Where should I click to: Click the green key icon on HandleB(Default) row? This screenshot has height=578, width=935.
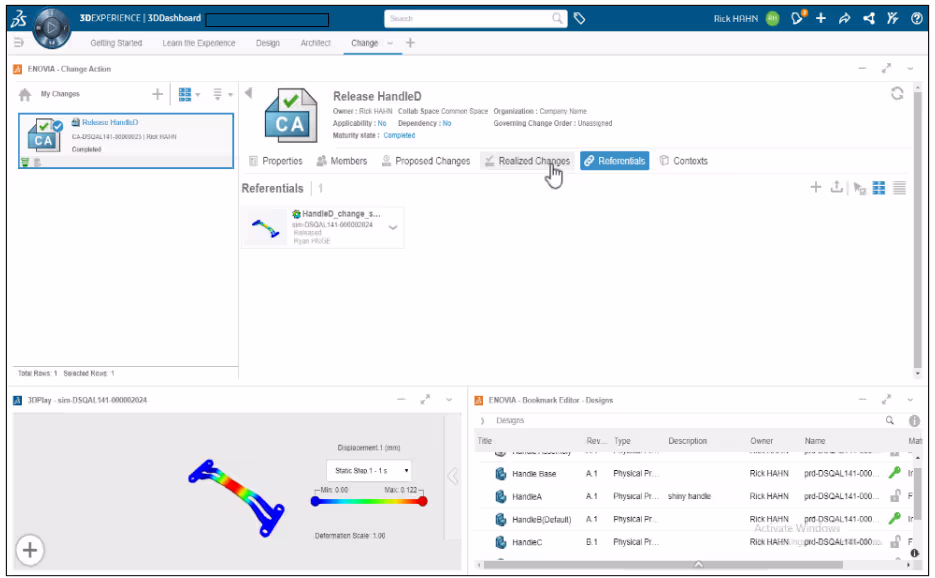coord(894,518)
